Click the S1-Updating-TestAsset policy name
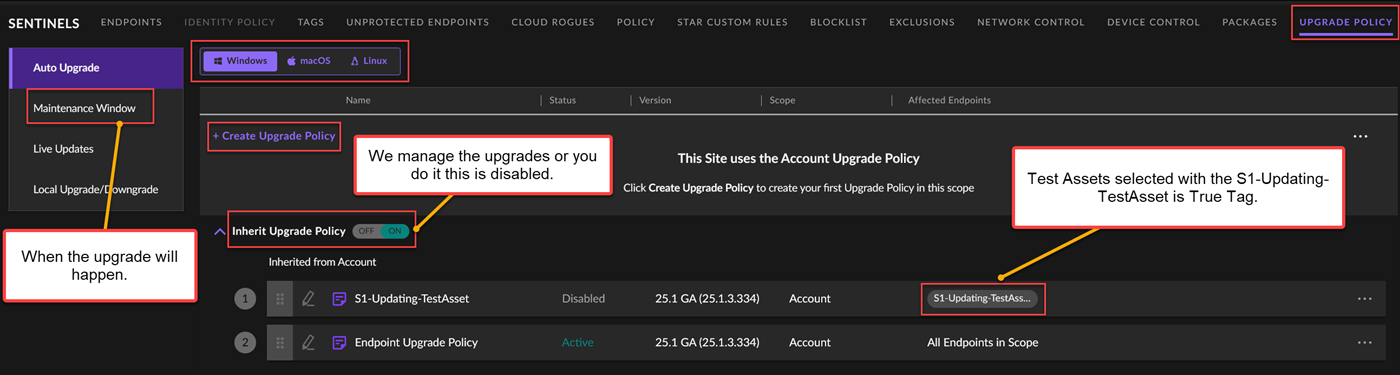The height and width of the screenshot is (375, 1400). click(x=412, y=298)
